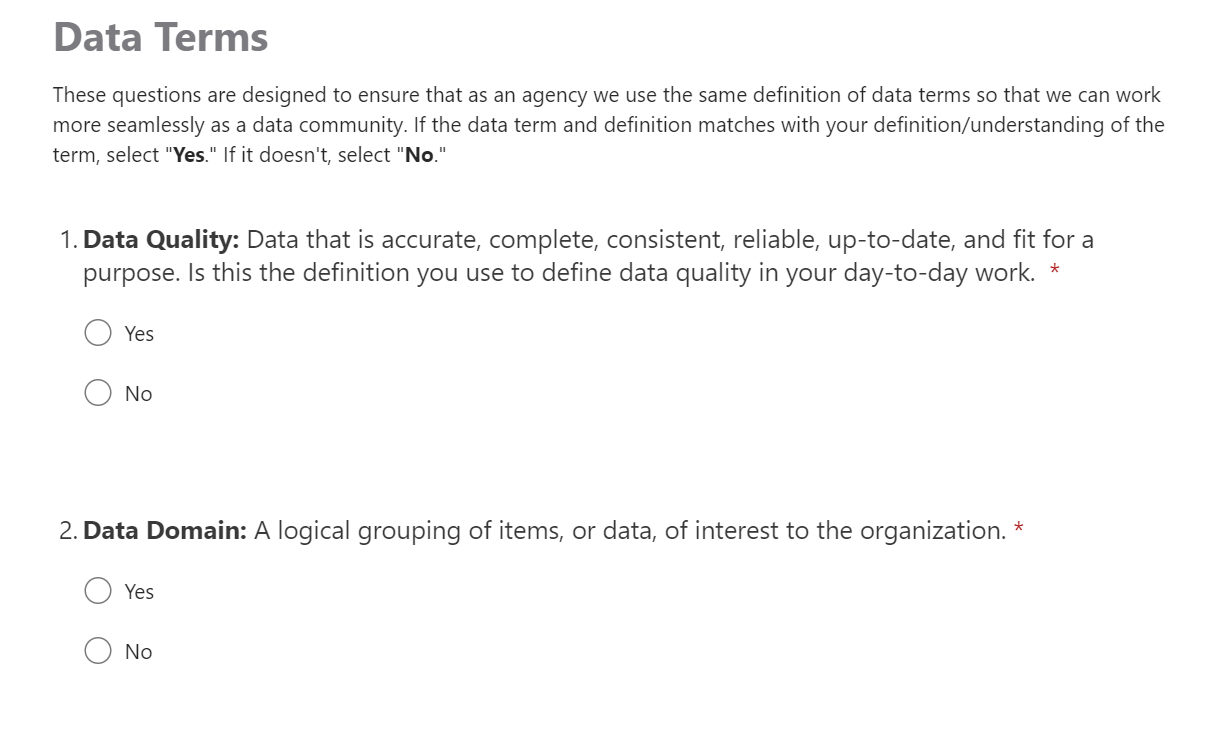Click the Data Terms section heading
The image size is (1209, 746).
pos(161,38)
